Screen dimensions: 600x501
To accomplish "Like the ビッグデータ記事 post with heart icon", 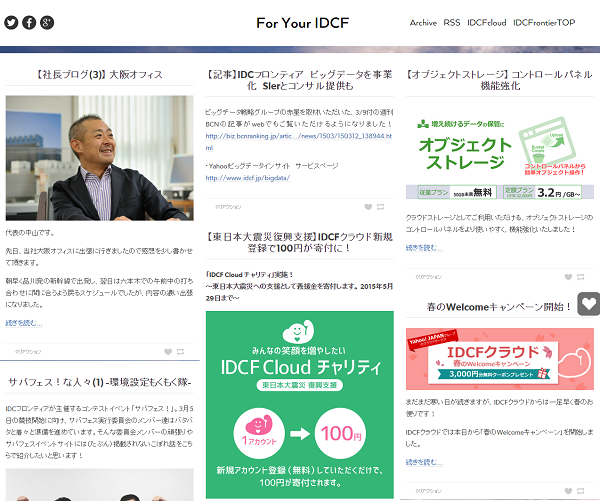I will [368, 207].
